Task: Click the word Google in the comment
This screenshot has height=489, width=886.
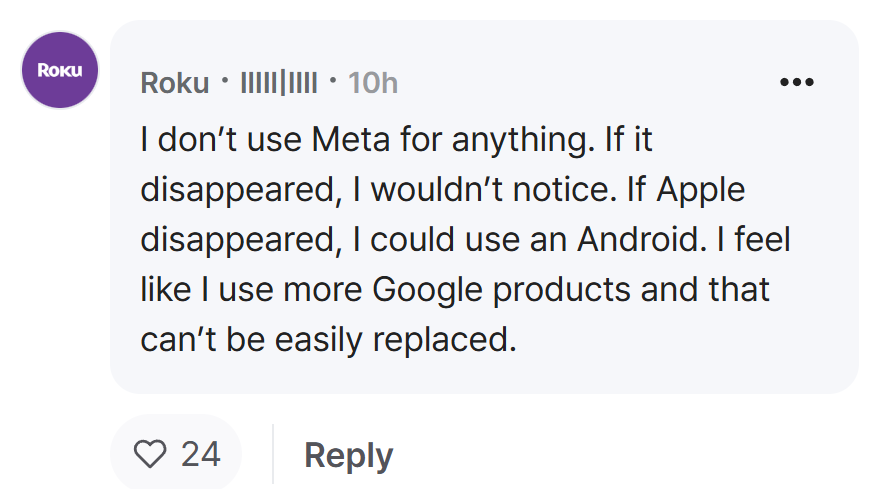Action: (427, 291)
